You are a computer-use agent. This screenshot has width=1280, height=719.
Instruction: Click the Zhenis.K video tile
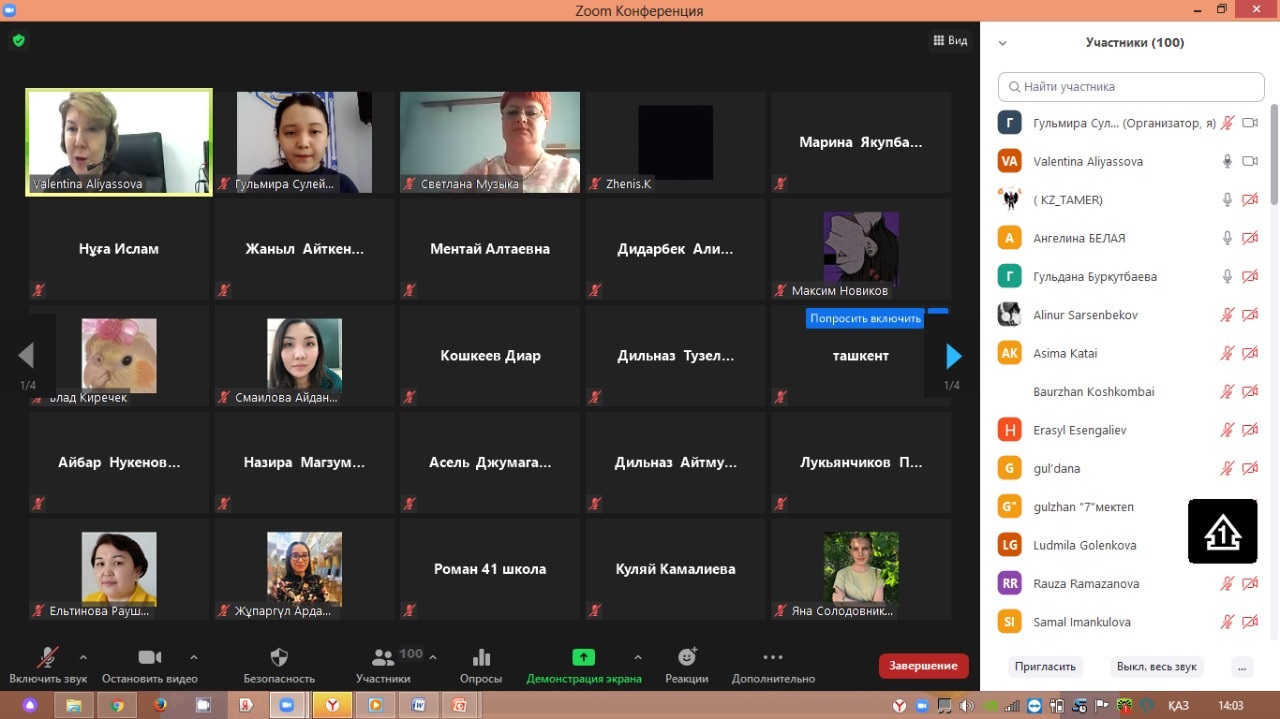(x=676, y=142)
